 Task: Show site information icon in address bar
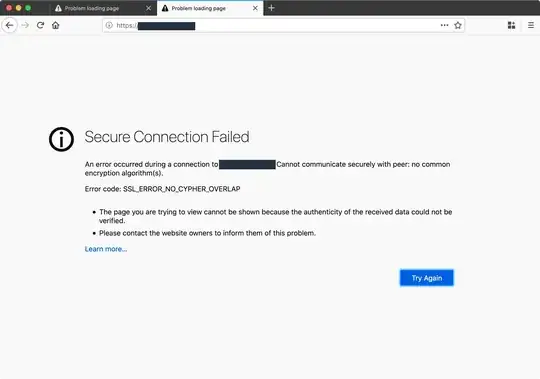(109, 25)
